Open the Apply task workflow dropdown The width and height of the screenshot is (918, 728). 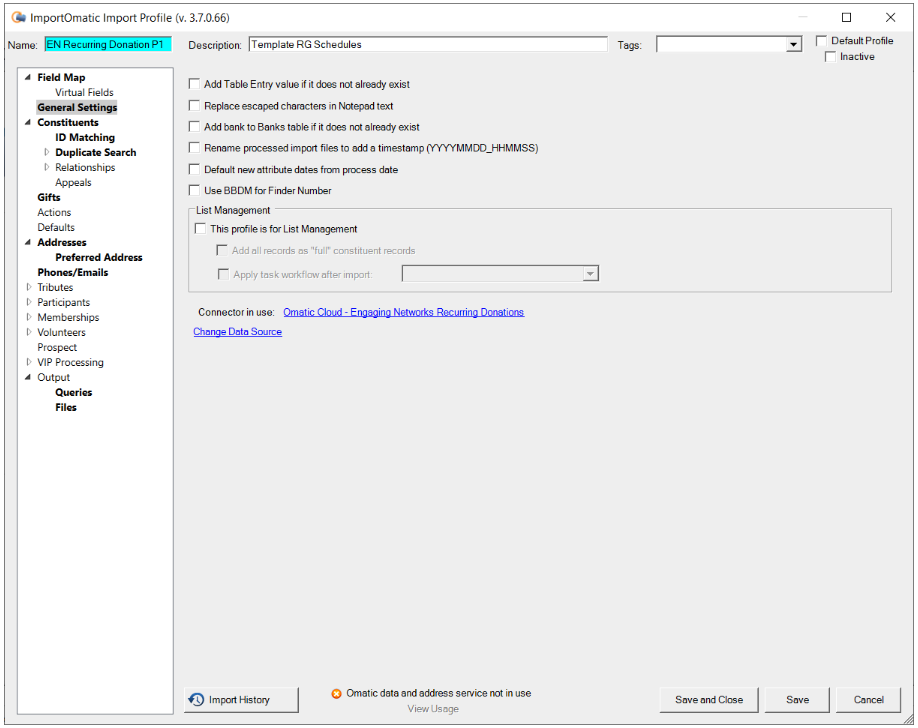click(x=589, y=273)
